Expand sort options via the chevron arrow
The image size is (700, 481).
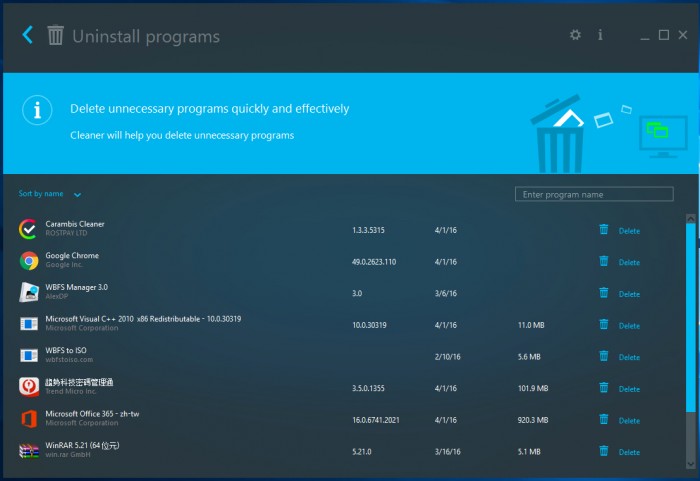pos(77,195)
